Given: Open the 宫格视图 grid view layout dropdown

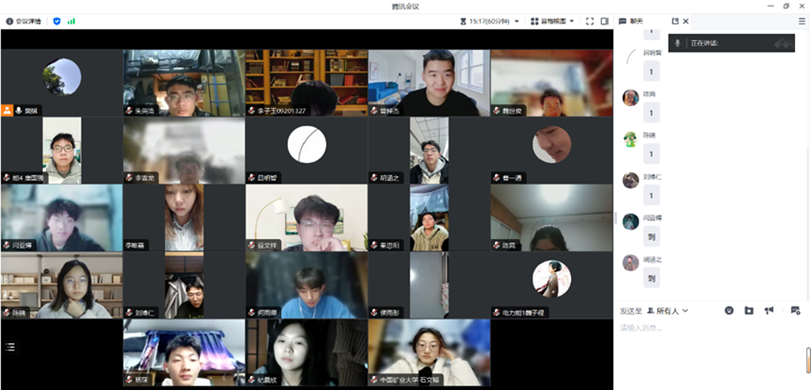Looking at the screenshot, I should tap(552, 21).
